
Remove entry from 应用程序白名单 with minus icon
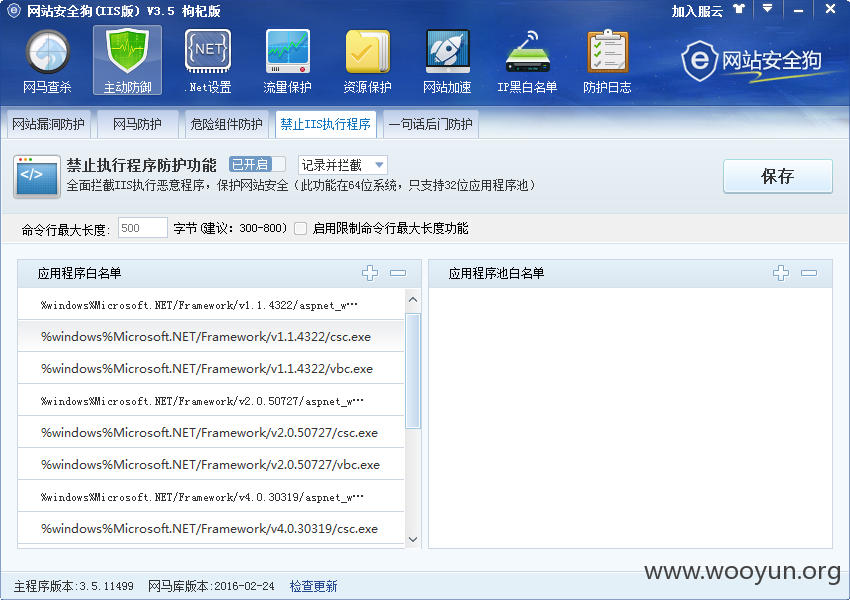tap(398, 273)
